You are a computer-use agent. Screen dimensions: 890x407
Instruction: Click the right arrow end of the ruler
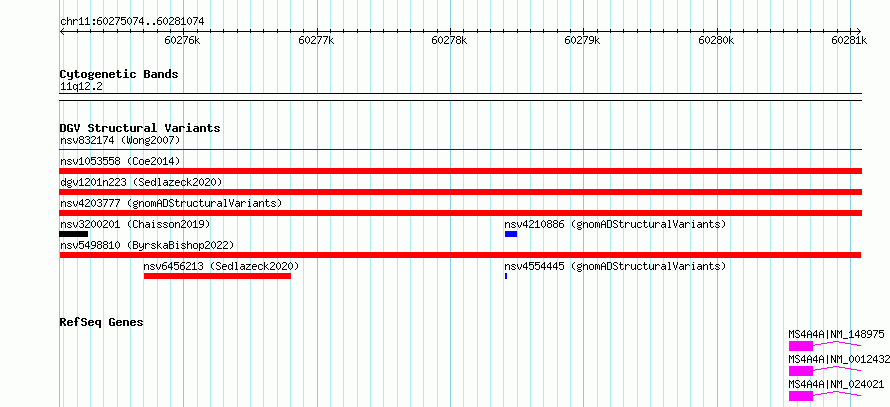coord(859,31)
